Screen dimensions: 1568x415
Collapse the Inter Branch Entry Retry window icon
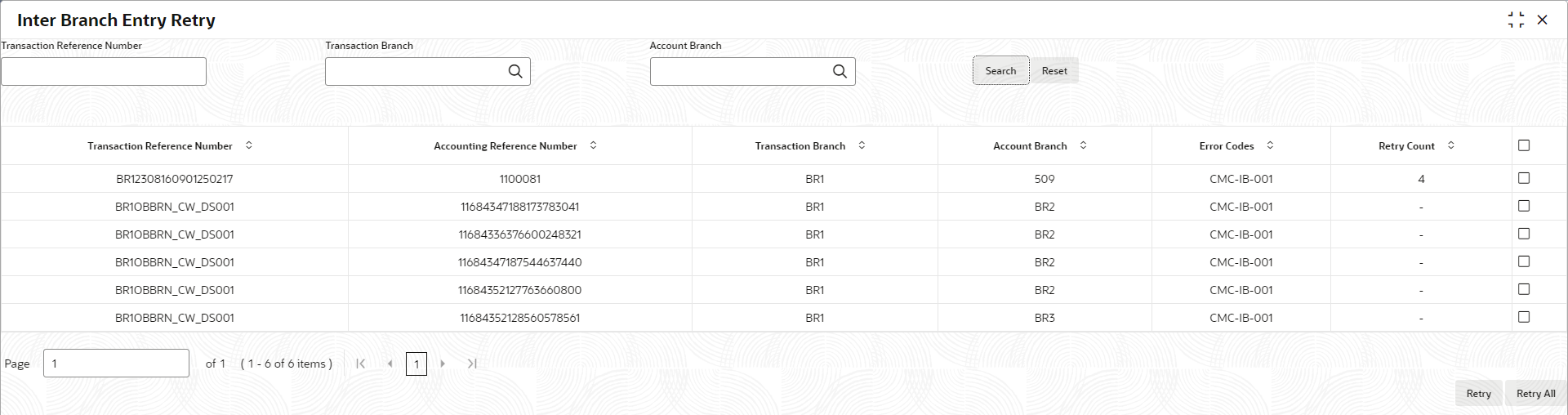point(1517,20)
